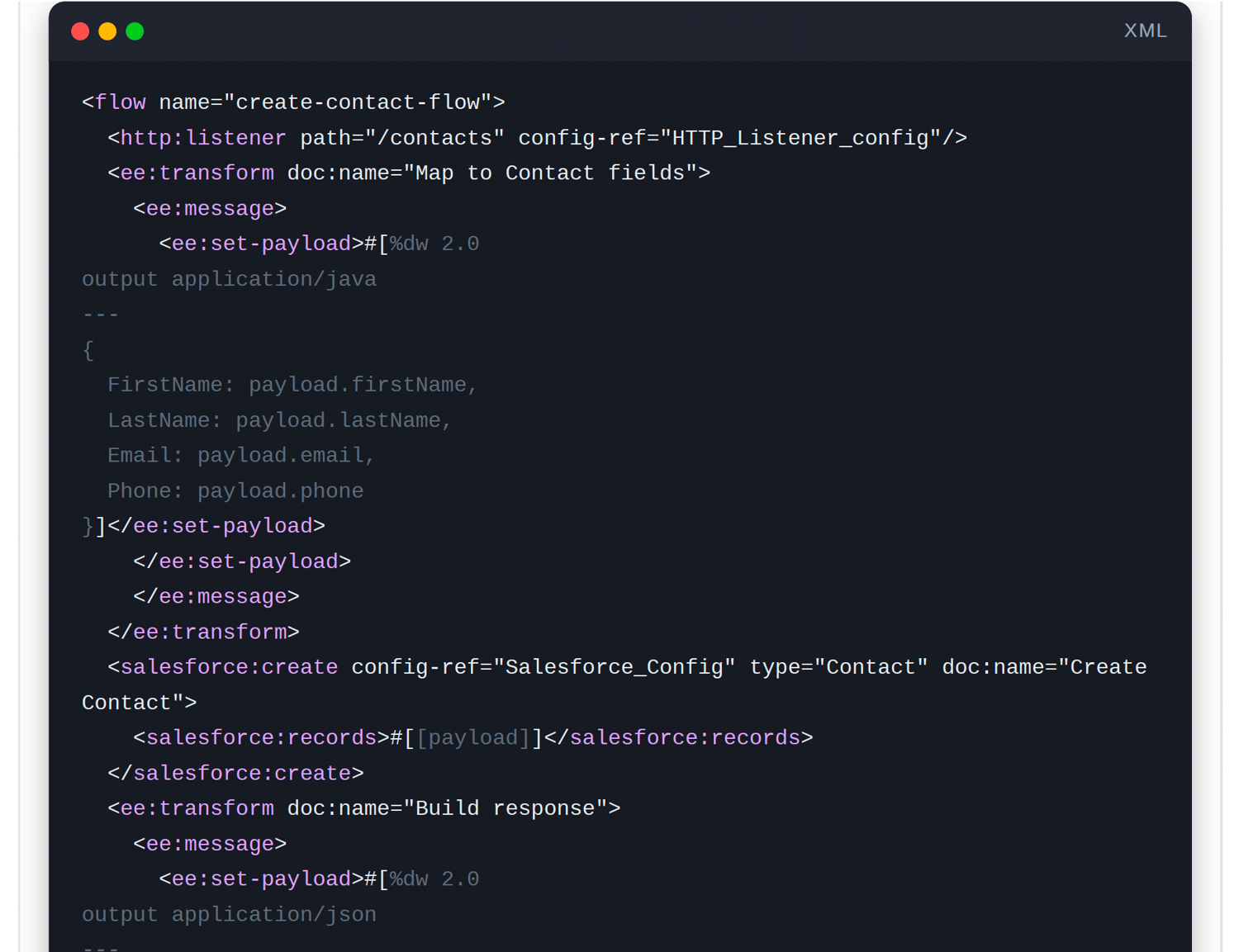Screen dimensions: 1239x952
Task: Click the 'payload.lastName,' value
Action: [344, 420]
